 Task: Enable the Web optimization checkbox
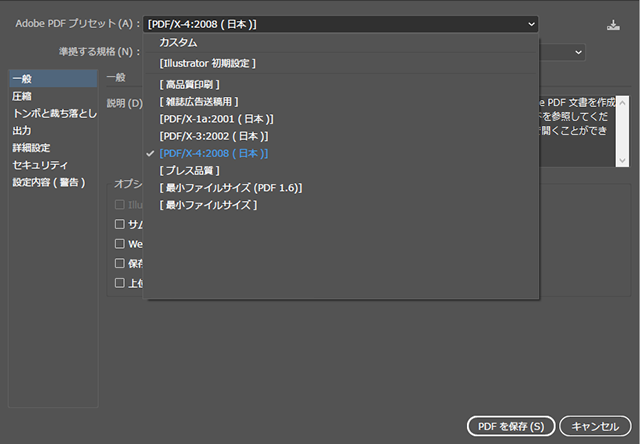tap(120, 244)
